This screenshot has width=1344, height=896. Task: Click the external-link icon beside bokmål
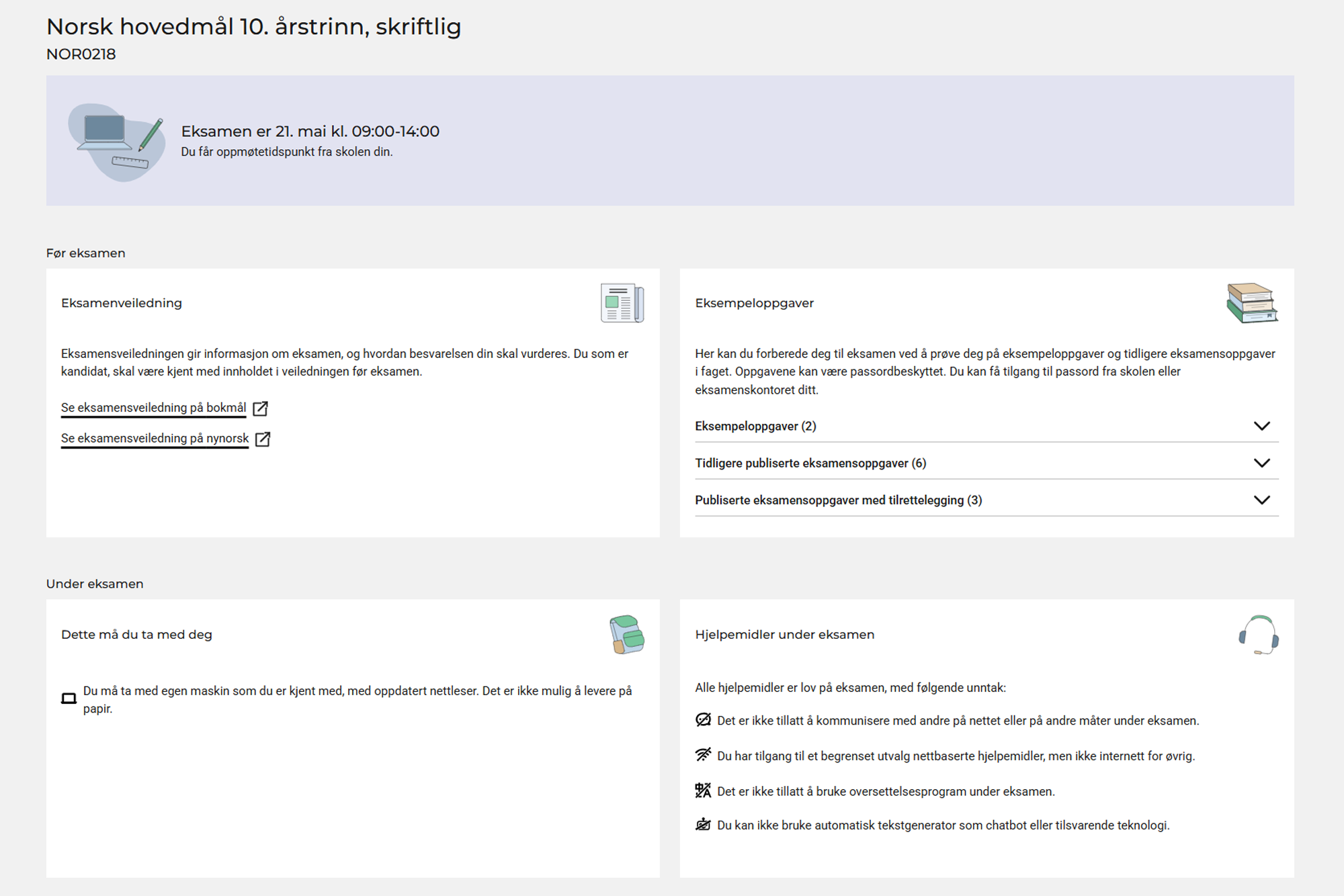click(x=261, y=408)
